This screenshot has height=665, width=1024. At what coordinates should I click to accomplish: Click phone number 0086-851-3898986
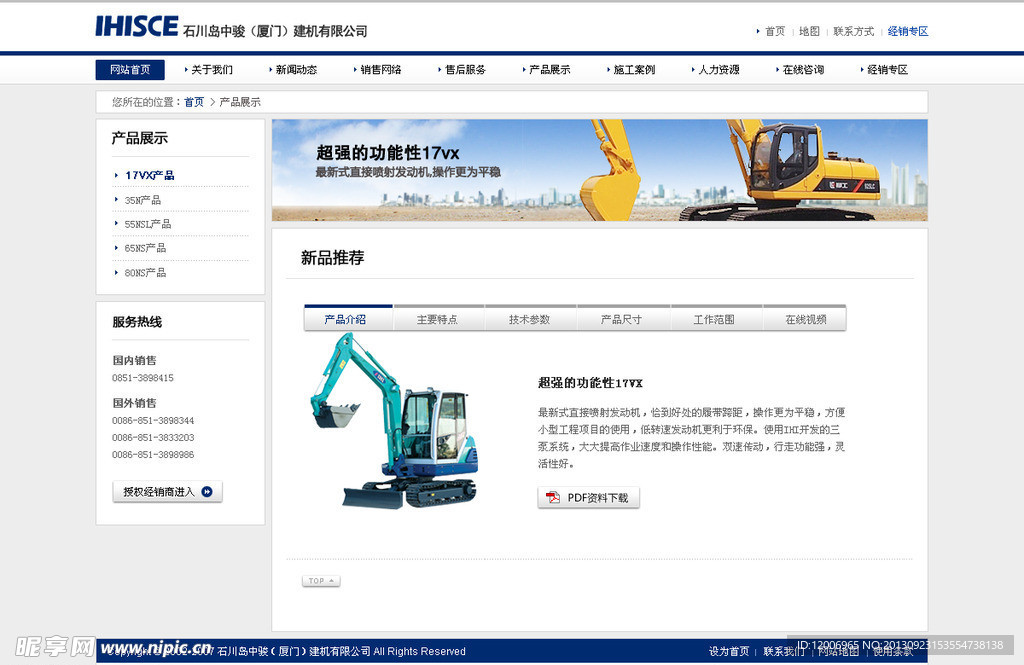[x=153, y=455]
